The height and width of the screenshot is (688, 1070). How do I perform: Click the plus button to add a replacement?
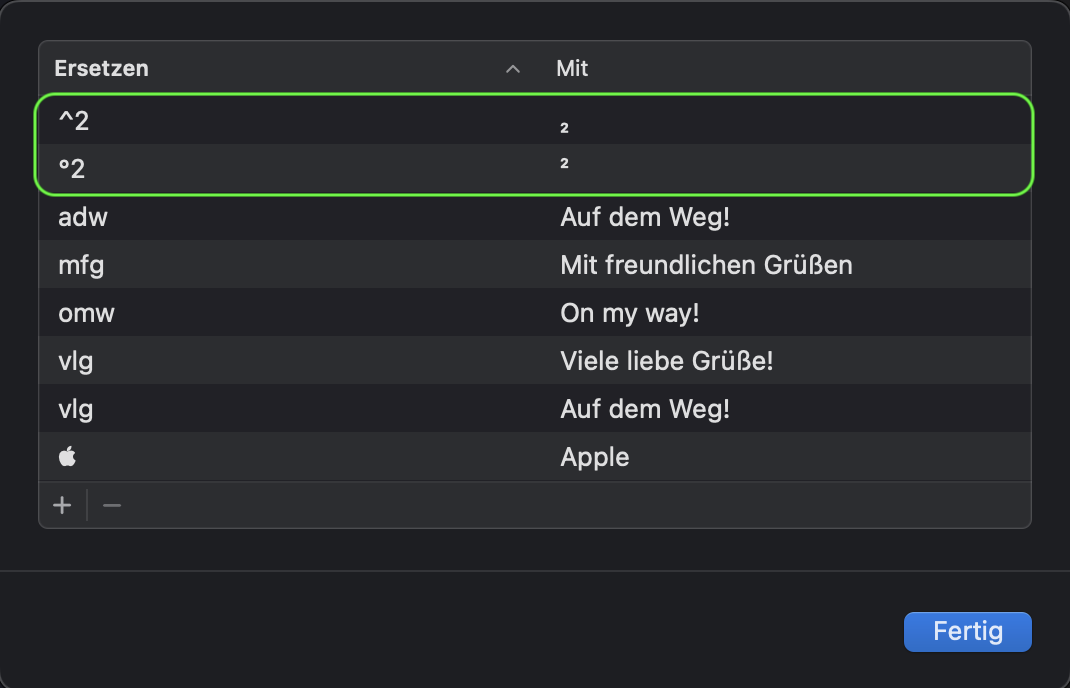coord(62,506)
